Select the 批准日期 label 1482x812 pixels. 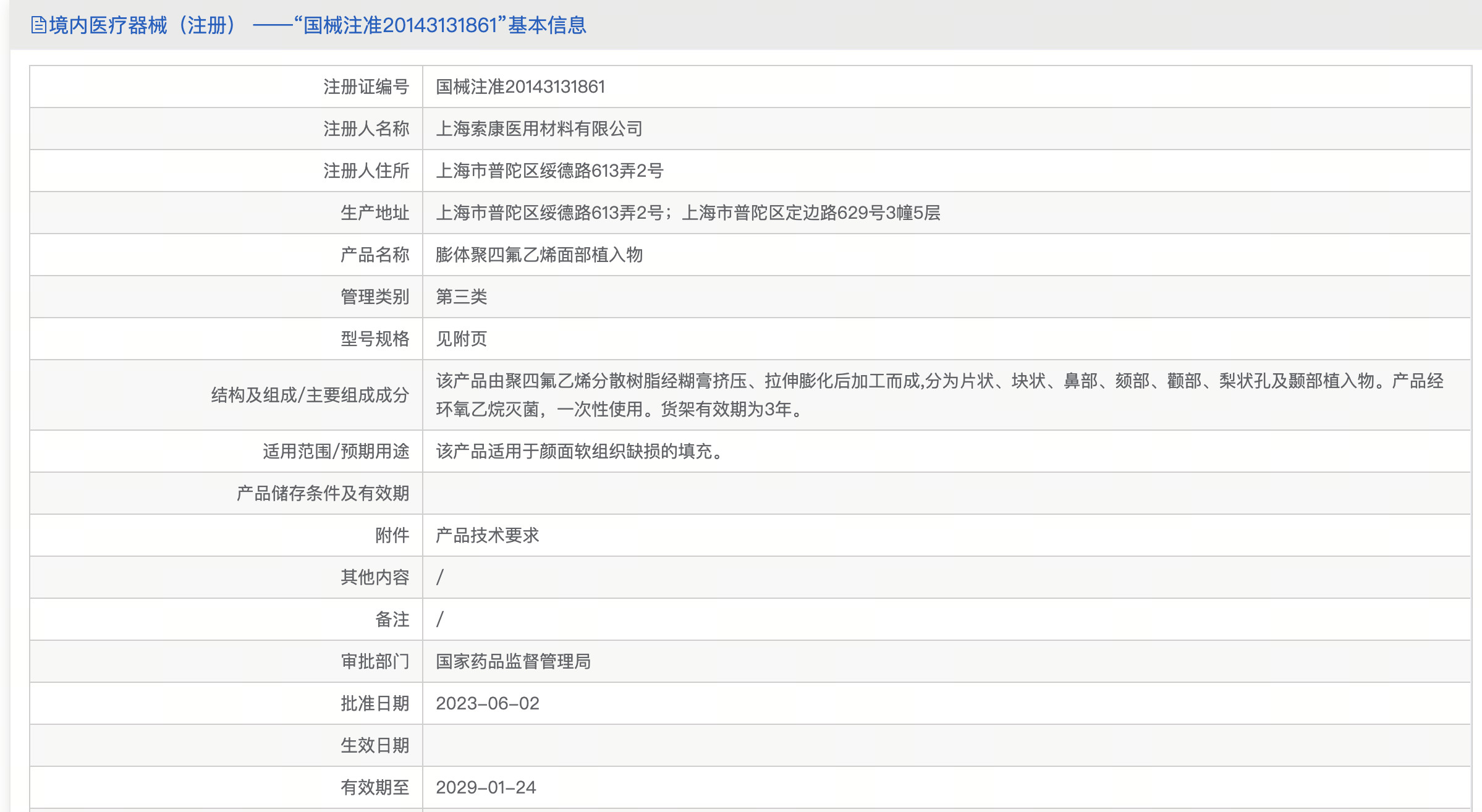[375, 703]
